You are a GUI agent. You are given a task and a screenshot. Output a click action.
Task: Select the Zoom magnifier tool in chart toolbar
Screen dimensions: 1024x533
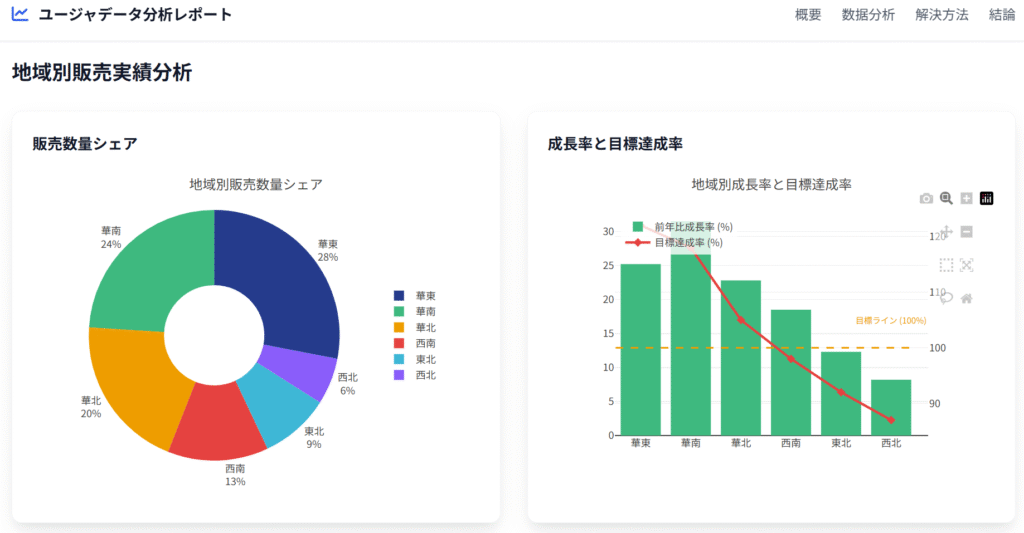946,198
